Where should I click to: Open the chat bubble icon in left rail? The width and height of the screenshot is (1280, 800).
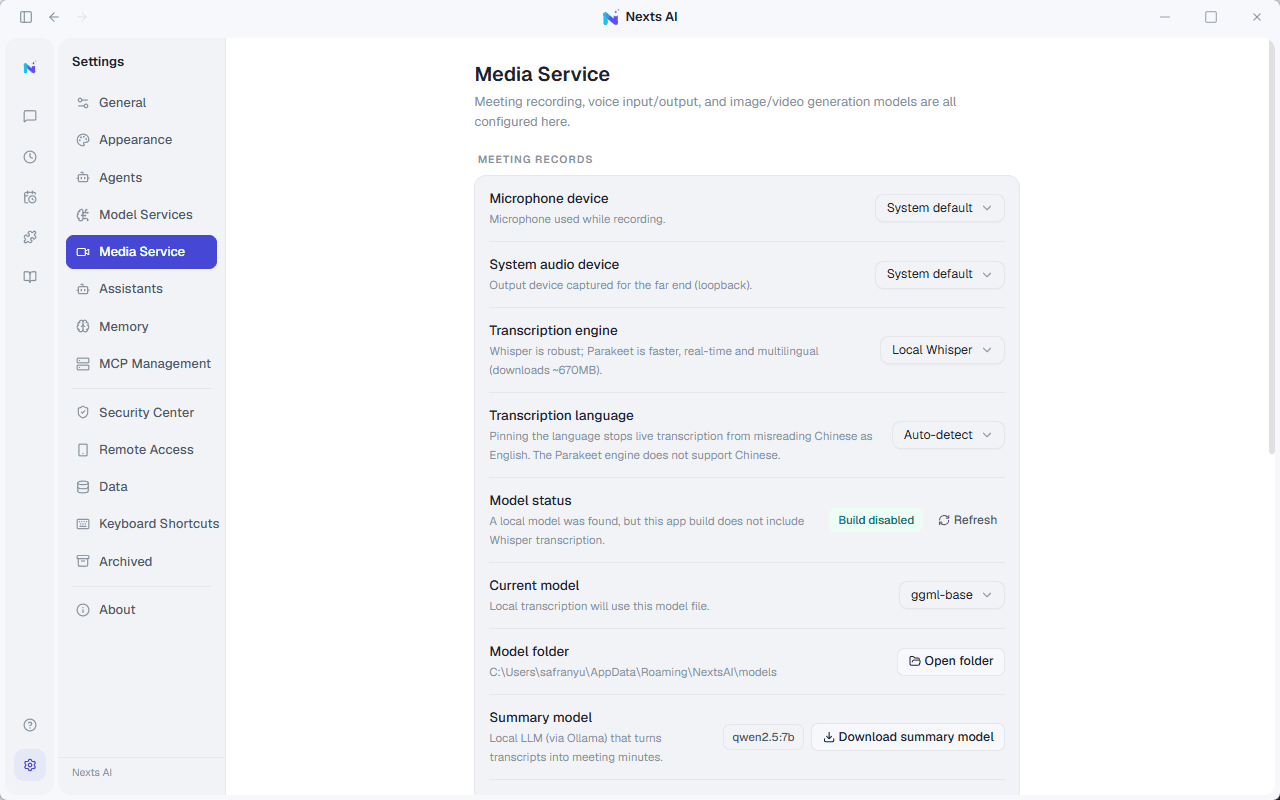30,116
